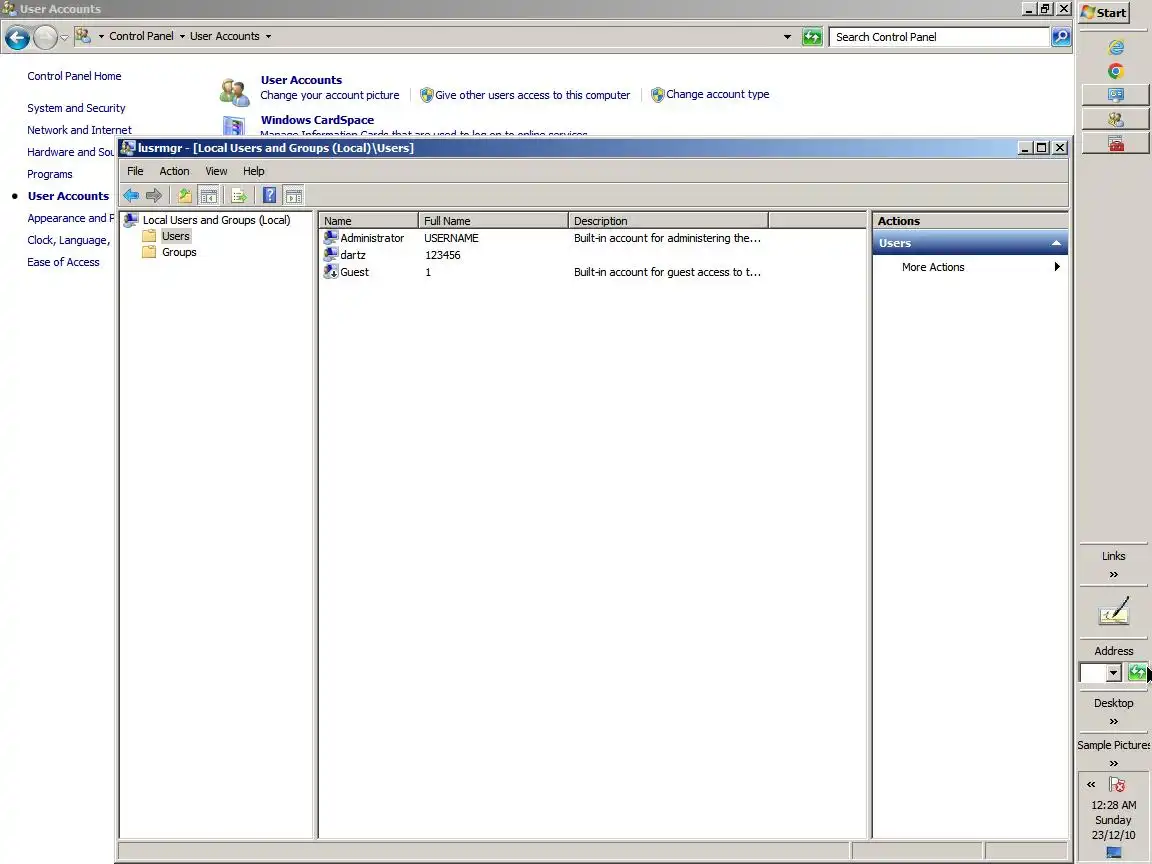Toggle Show/Hide Action Pane button
This screenshot has height=864, width=1152.
(293, 195)
